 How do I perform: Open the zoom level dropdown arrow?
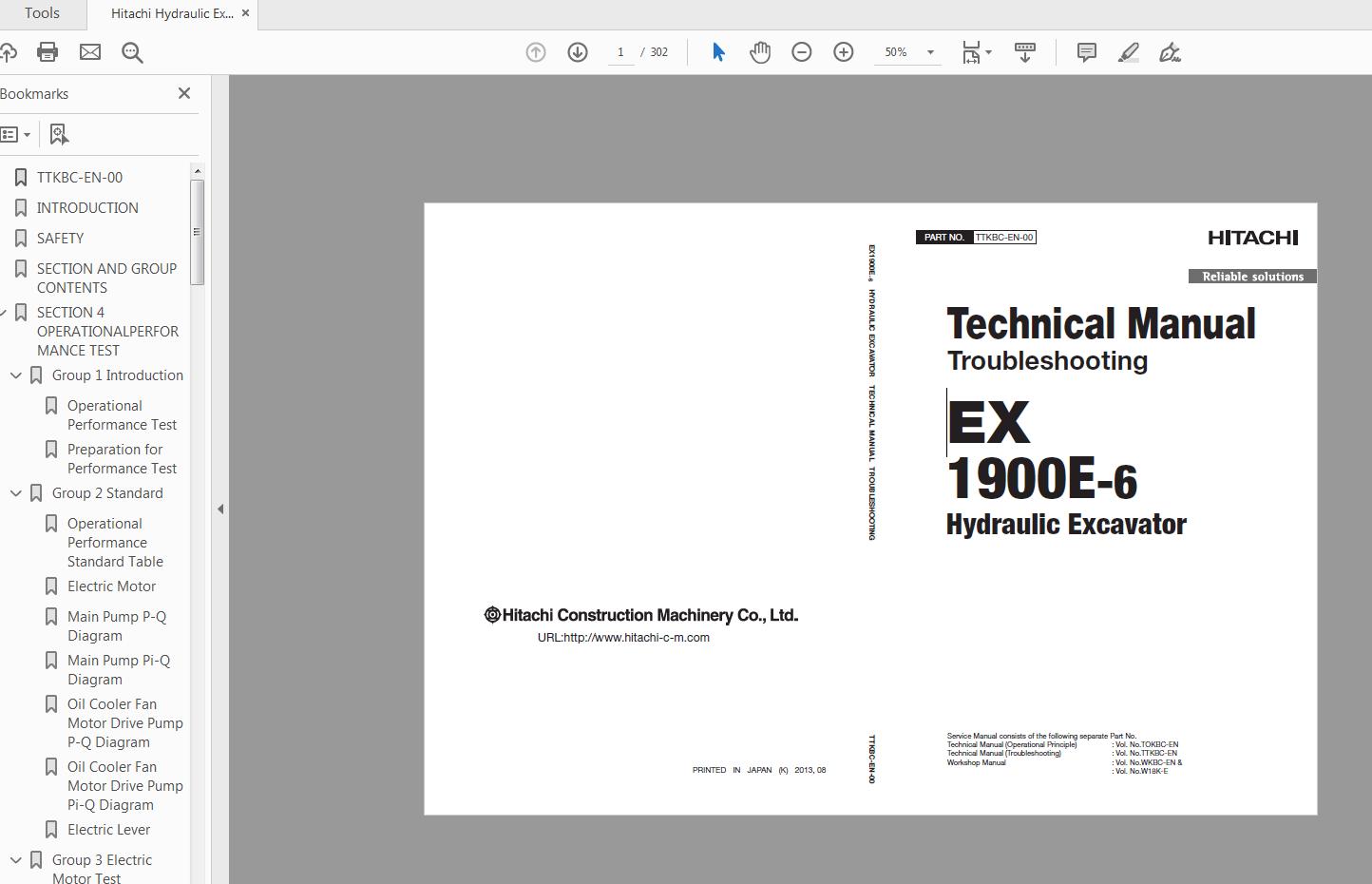click(930, 52)
